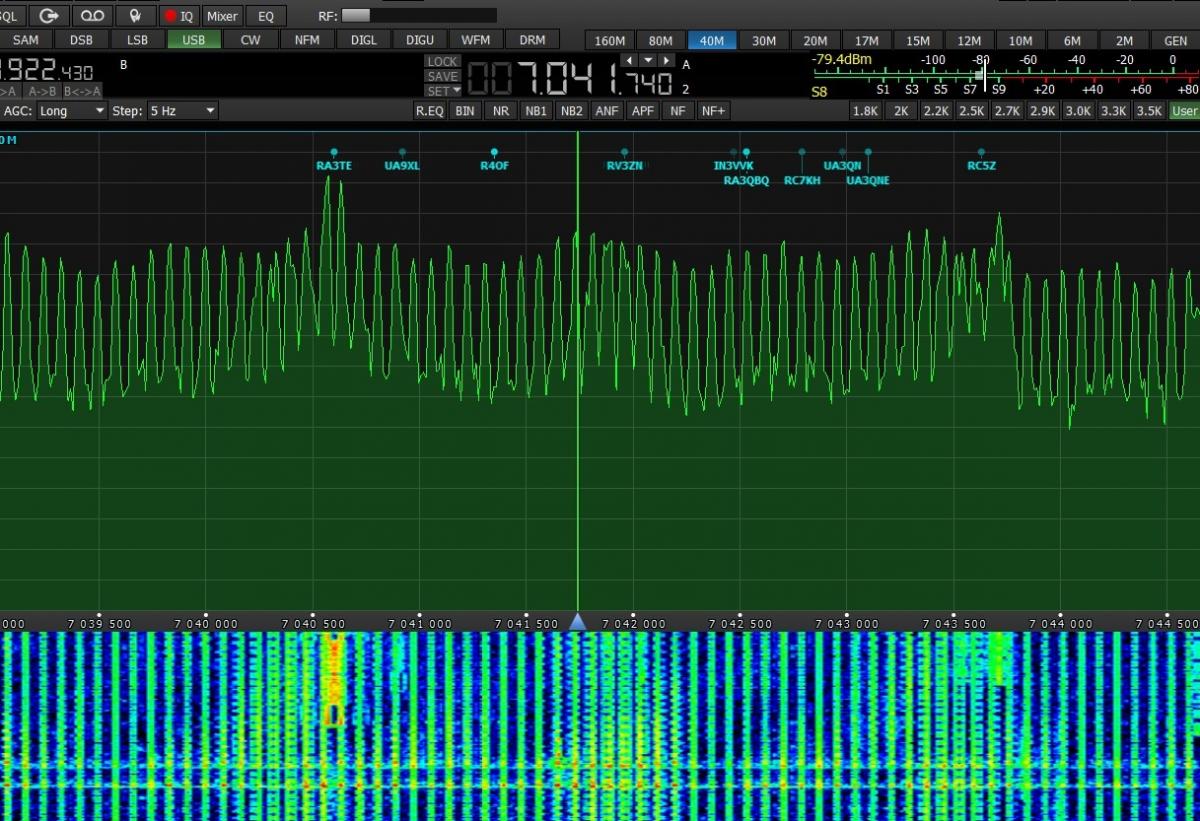The image size is (1200, 821).
Task: Click the tape recorder icon button
Action: [92, 16]
